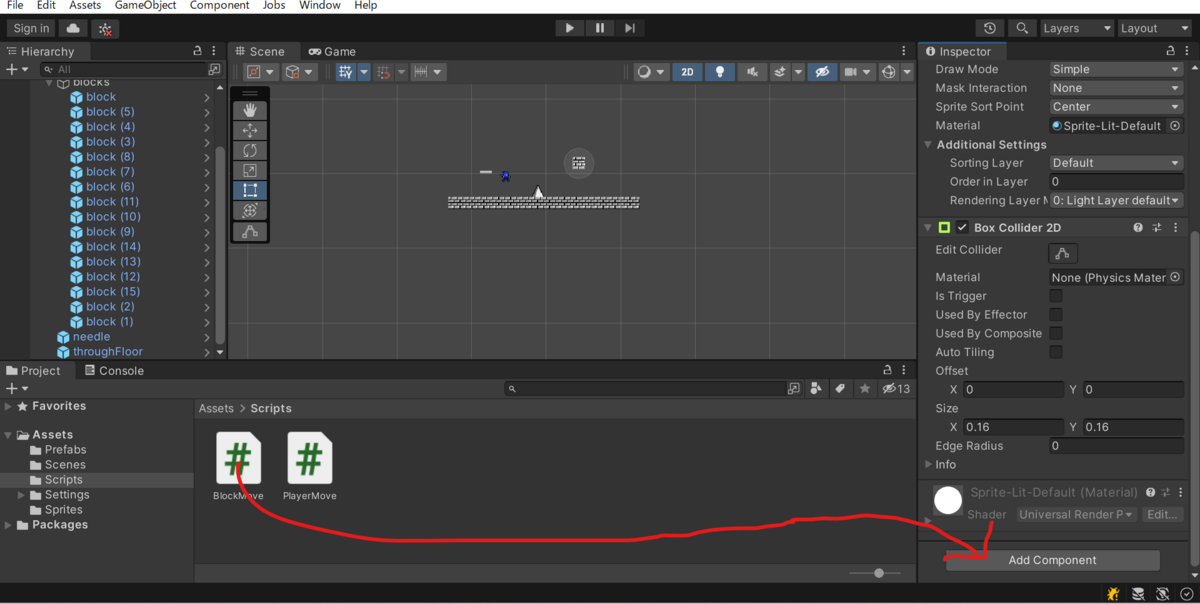Collapse the Box Collider 2D section
The height and width of the screenshot is (604, 1200).
pyautogui.click(x=928, y=227)
